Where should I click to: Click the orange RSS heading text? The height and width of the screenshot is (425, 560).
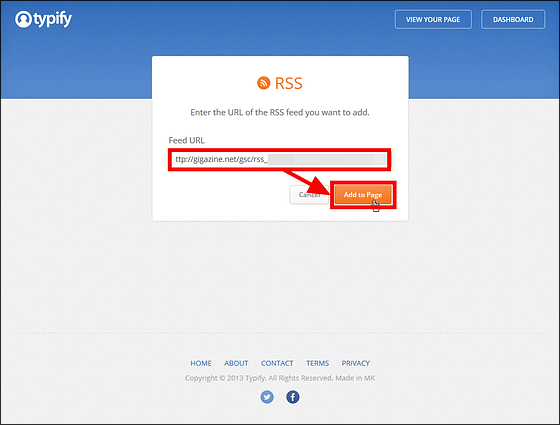pos(289,84)
